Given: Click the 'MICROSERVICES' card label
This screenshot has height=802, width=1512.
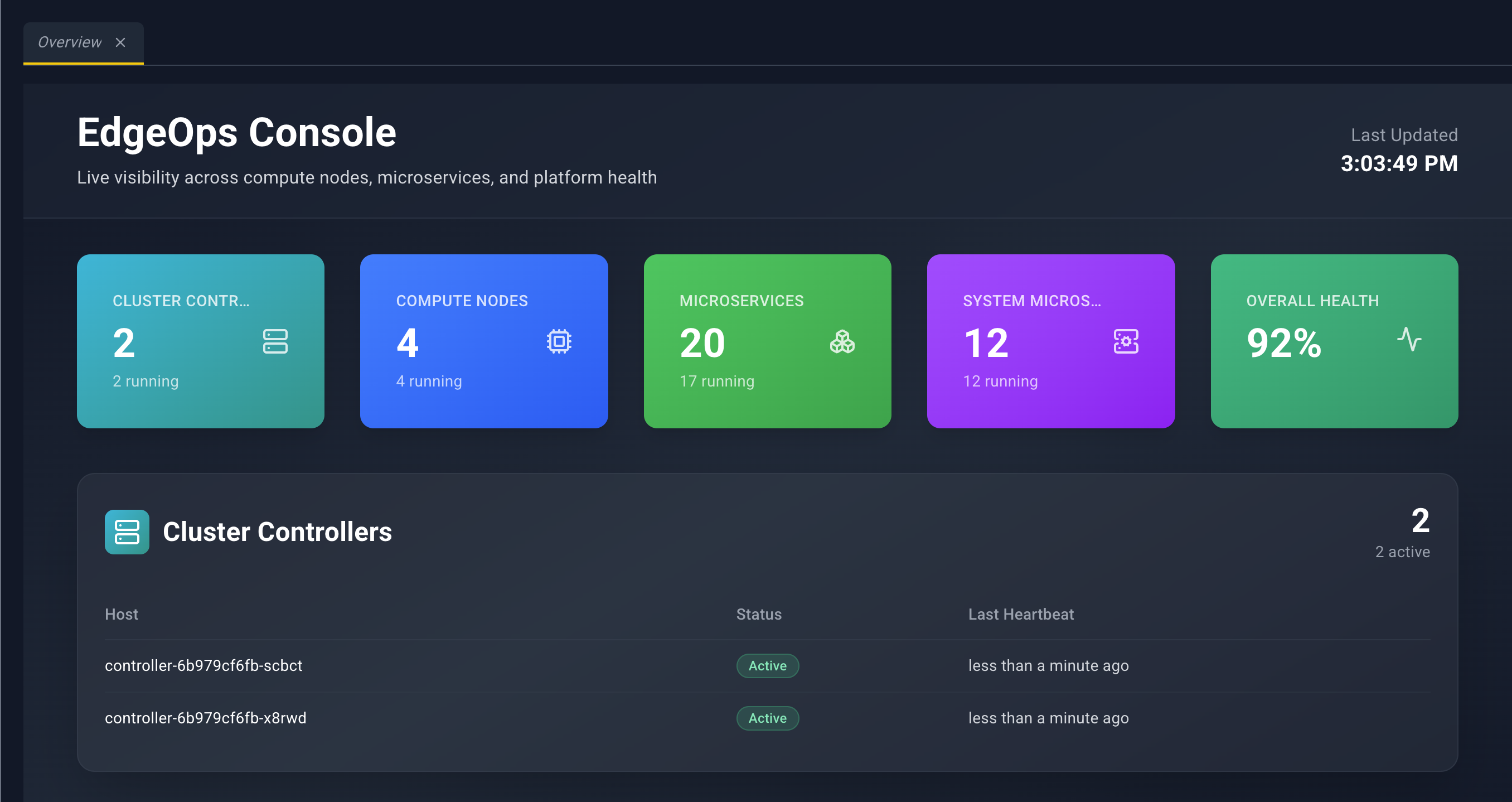Looking at the screenshot, I should pyautogui.click(x=742, y=301).
